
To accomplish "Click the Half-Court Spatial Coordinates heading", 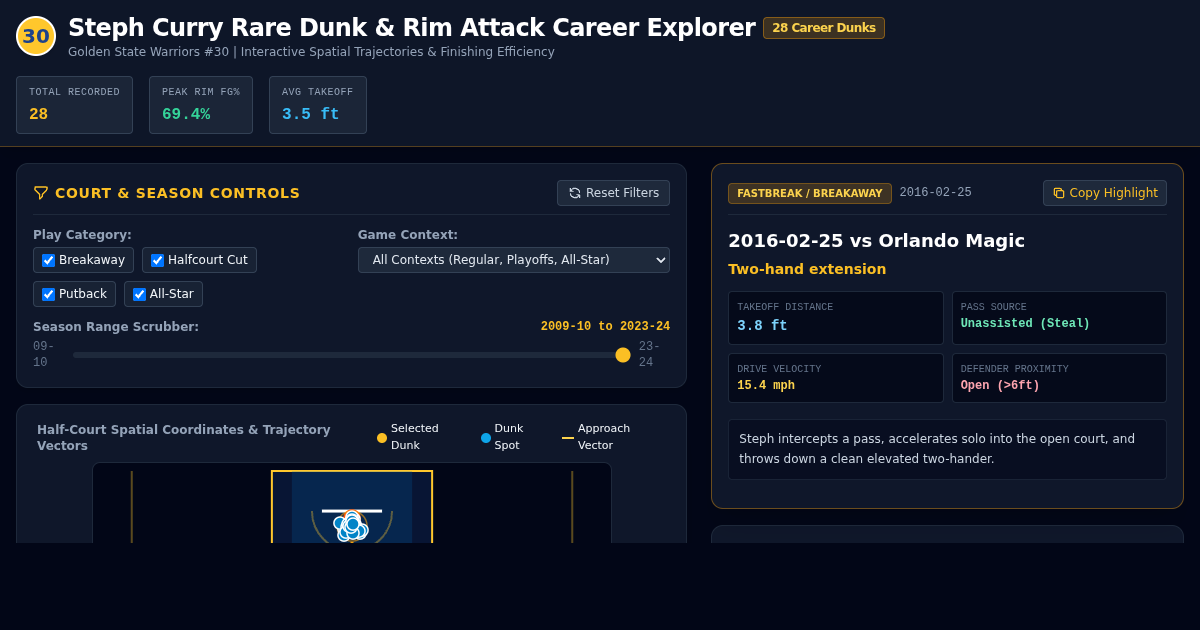I will pyautogui.click(x=184, y=438).
